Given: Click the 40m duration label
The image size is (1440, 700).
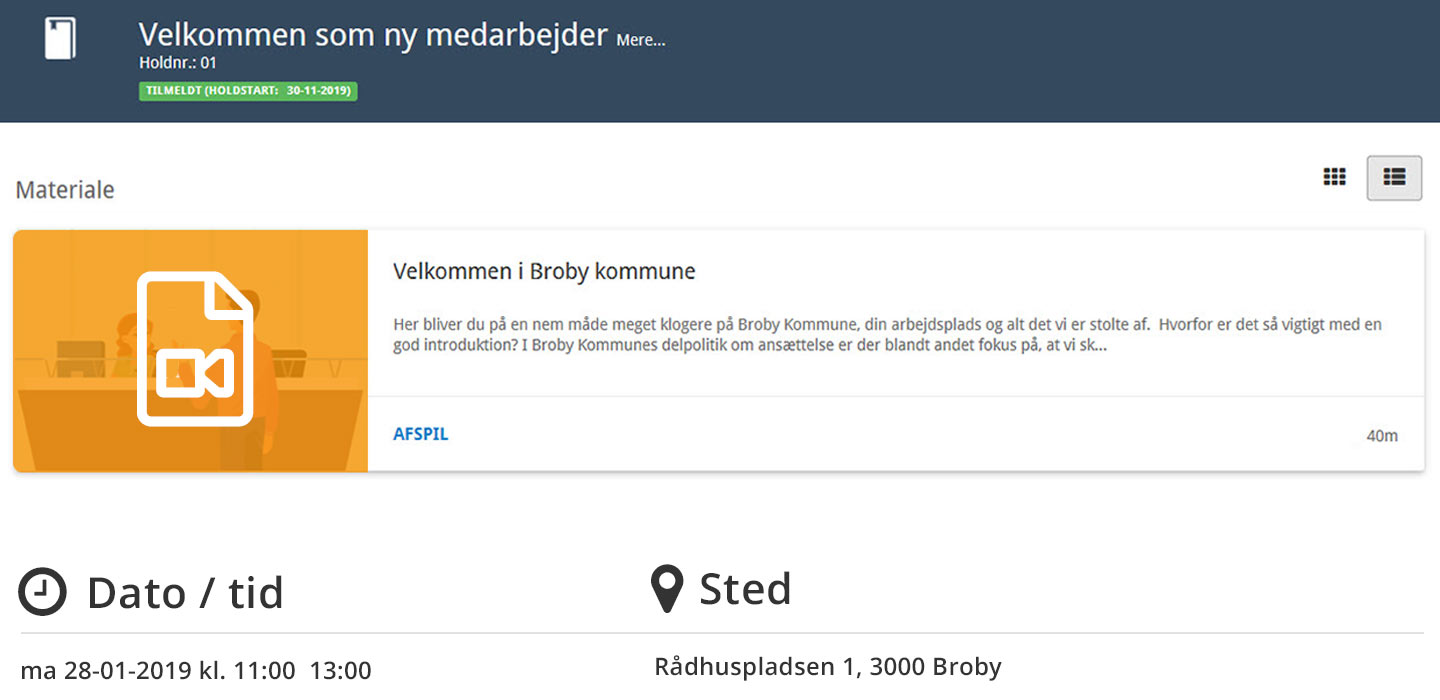Looking at the screenshot, I should (x=1382, y=436).
